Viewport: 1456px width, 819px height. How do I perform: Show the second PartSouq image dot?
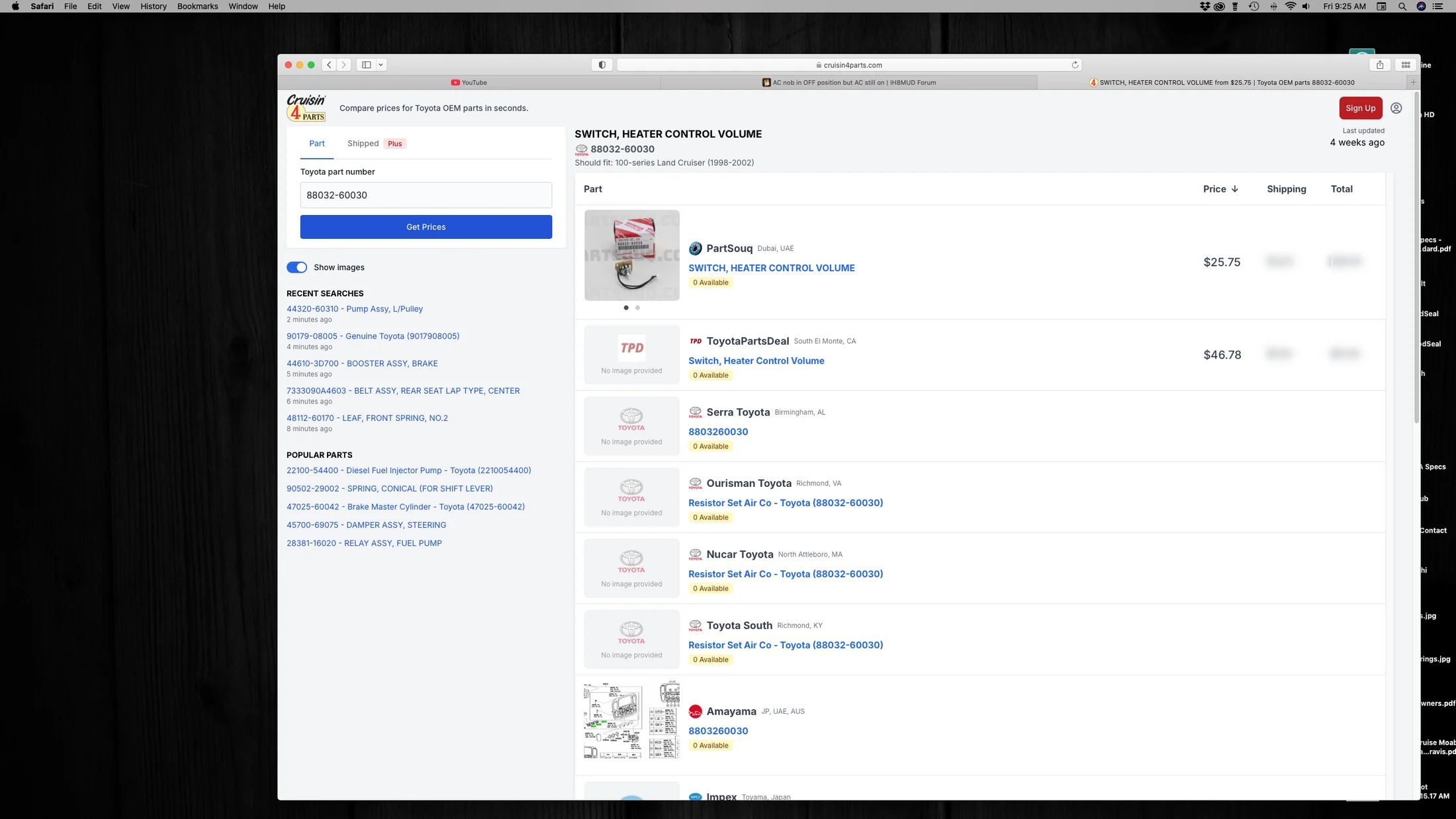pyautogui.click(x=637, y=308)
